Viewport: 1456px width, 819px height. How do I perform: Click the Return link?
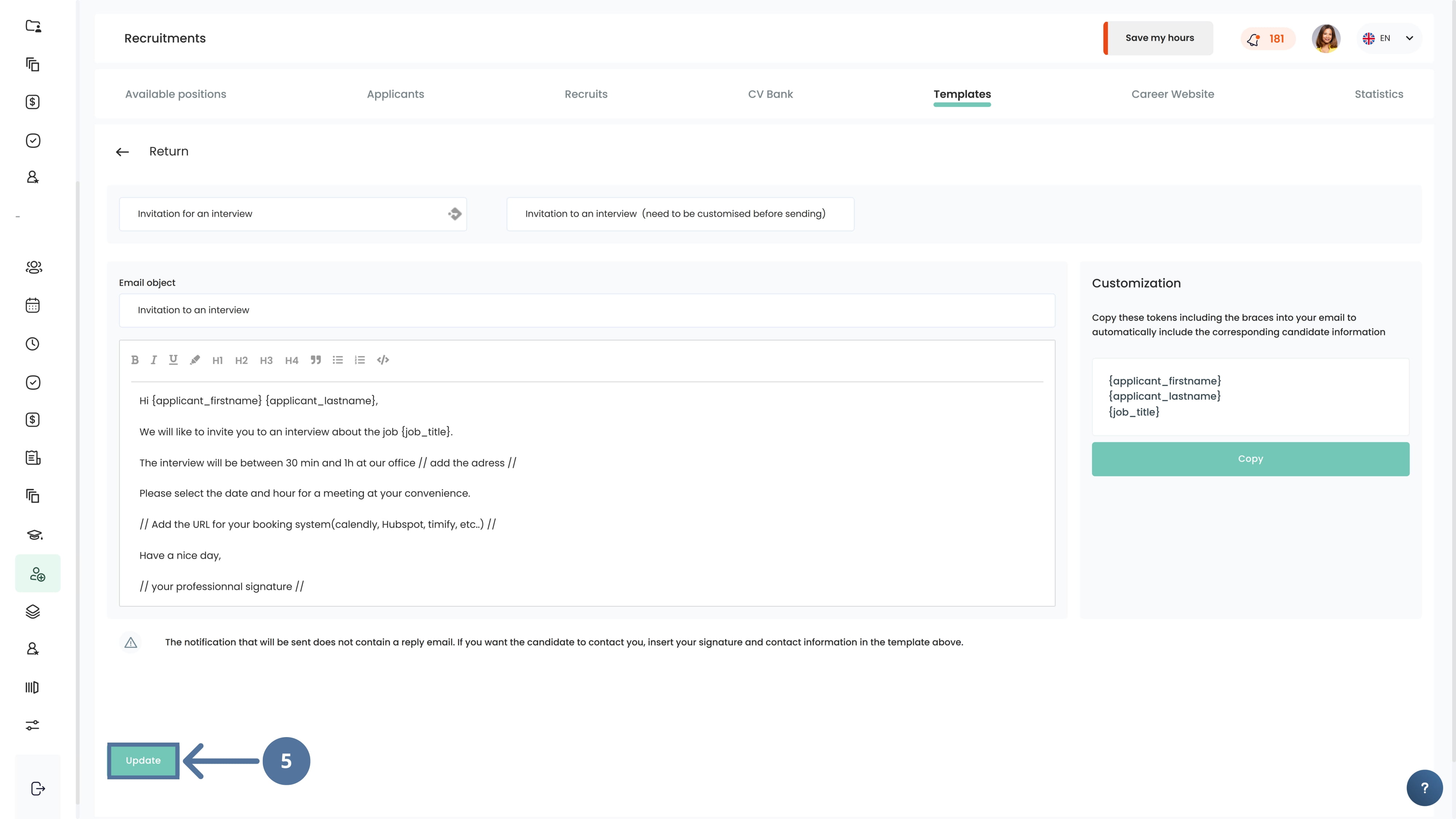pos(169,151)
